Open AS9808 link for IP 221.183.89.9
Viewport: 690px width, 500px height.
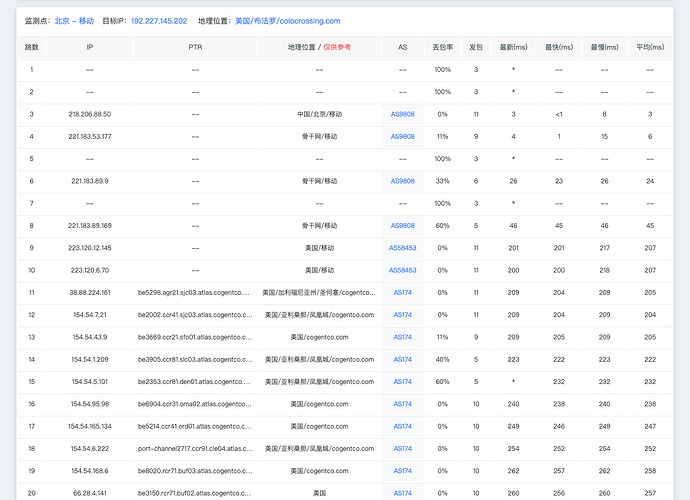(x=403, y=181)
